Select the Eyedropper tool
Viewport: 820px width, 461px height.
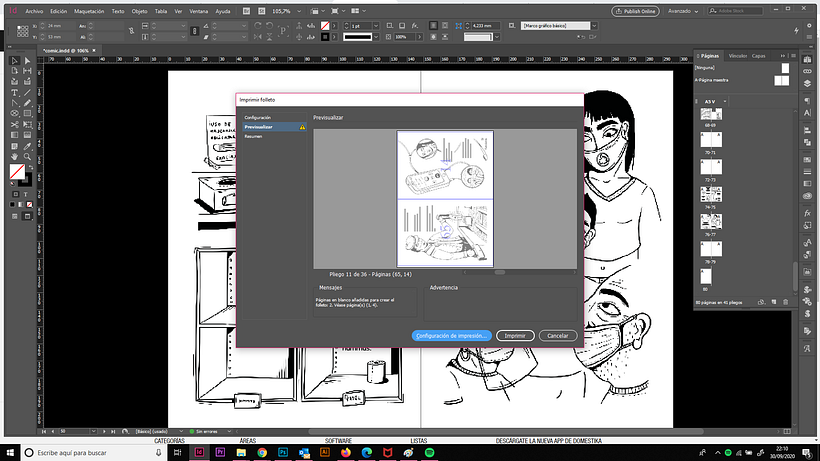pos(27,146)
